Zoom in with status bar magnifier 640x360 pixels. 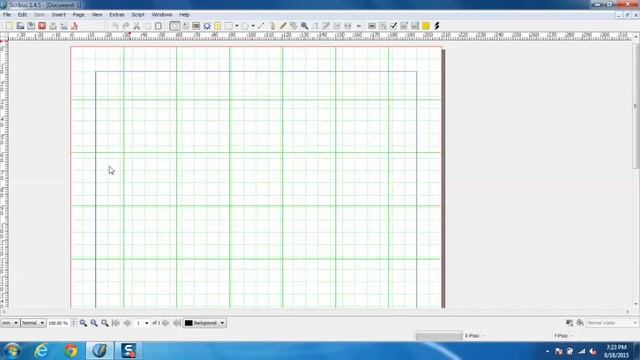(105, 323)
